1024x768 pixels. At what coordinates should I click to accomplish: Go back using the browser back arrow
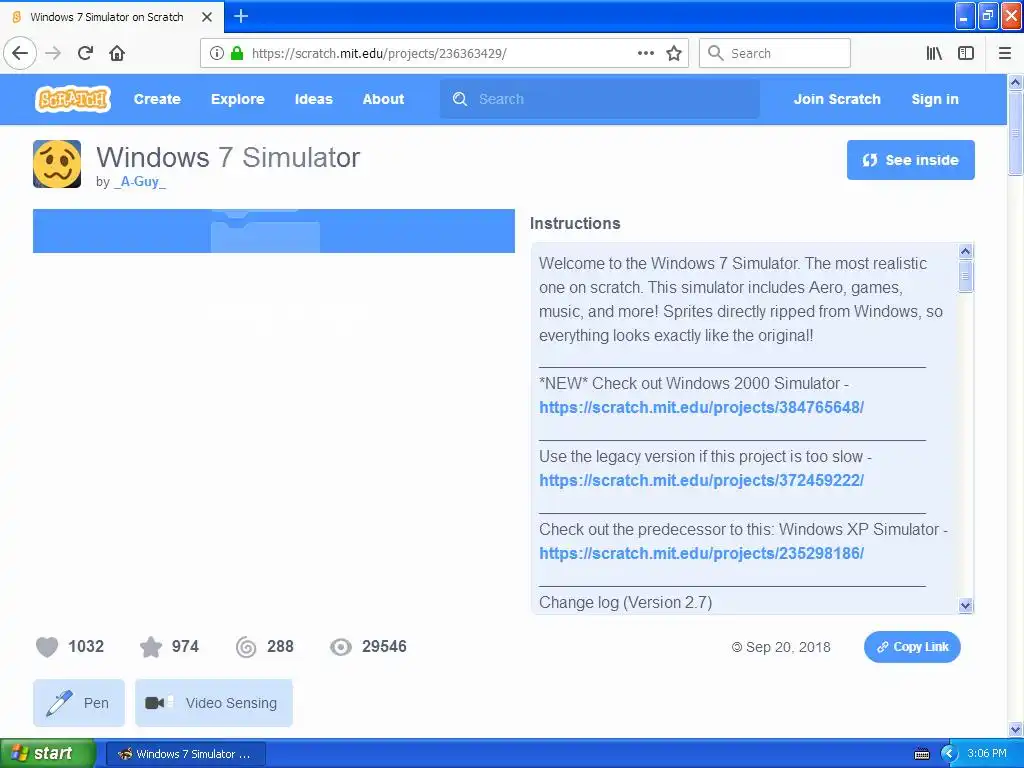(x=20, y=53)
